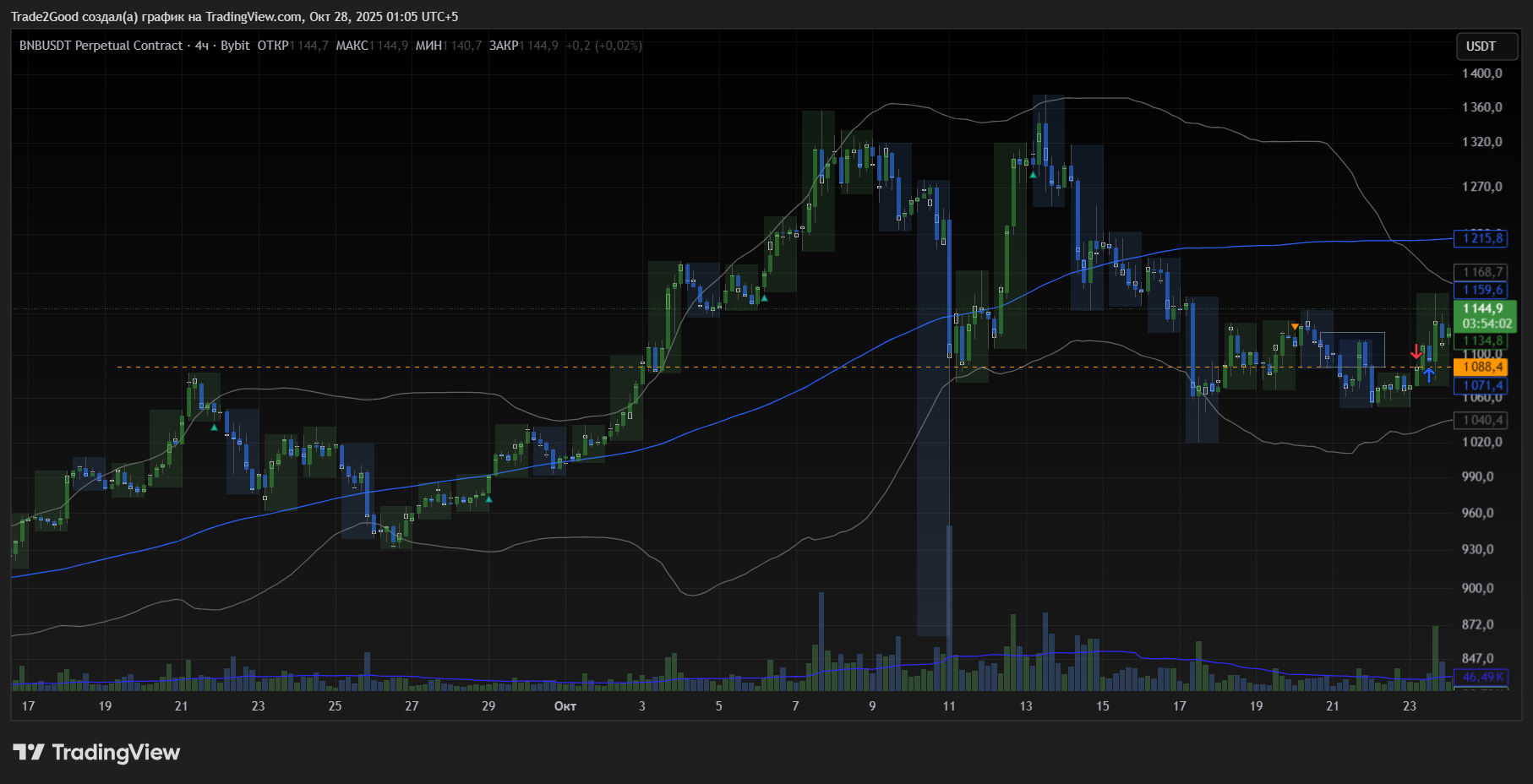The image size is (1533, 784).
Task: Select the orange 1 088,4 price label
Action: (1482, 367)
